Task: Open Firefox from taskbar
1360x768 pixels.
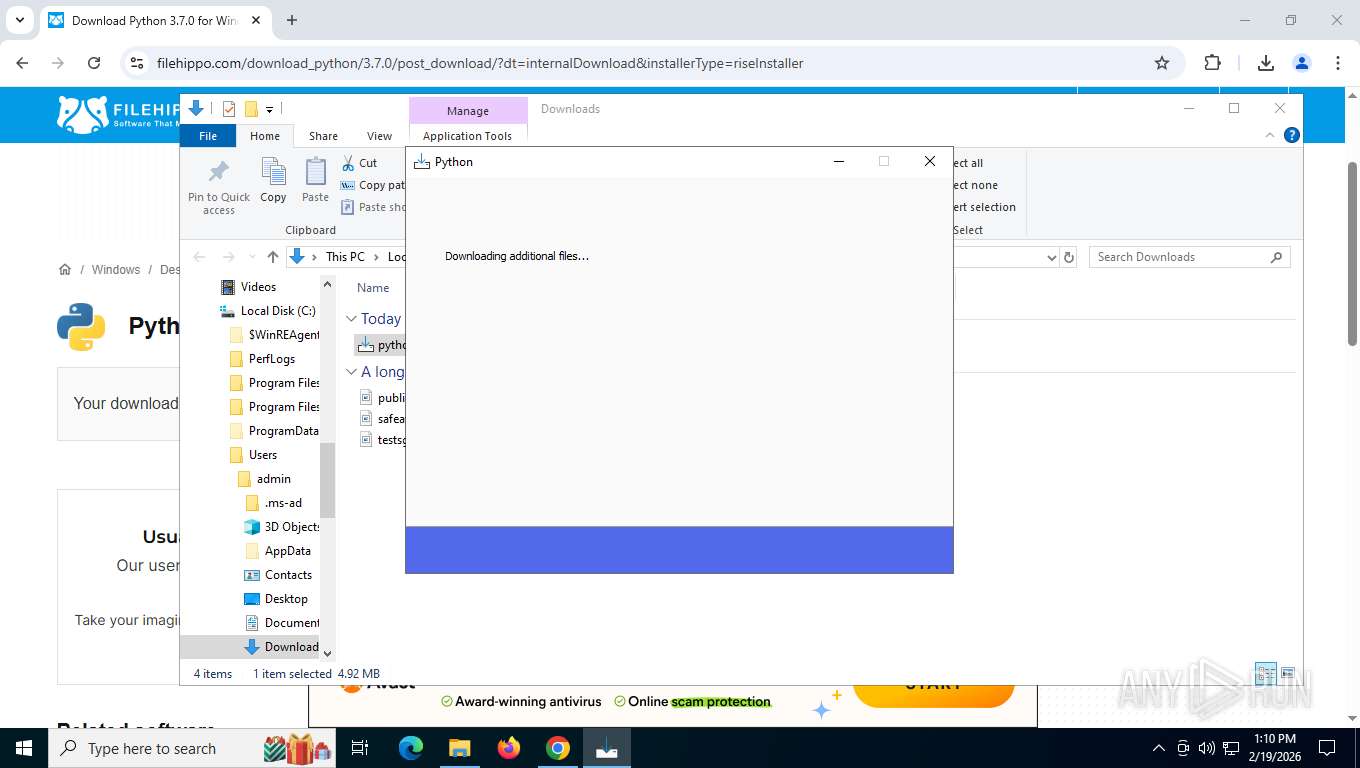Action: point(509,748)
